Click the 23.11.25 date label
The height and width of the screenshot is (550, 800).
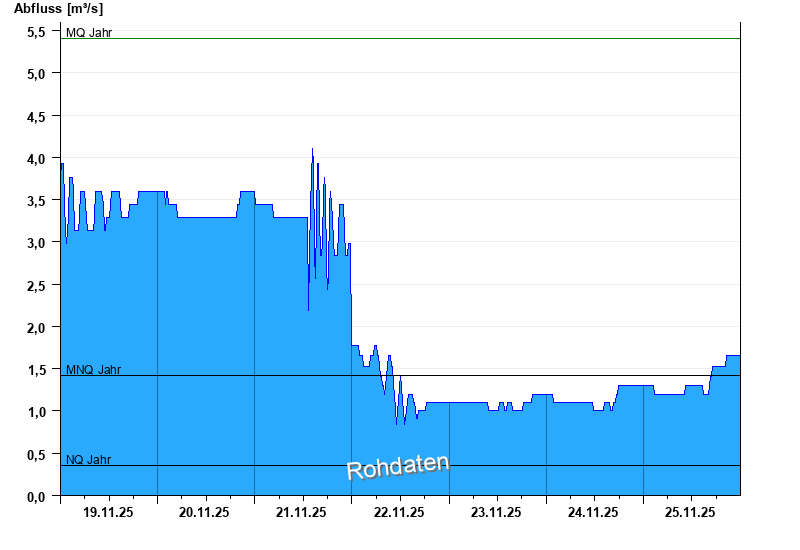point(496,512)
